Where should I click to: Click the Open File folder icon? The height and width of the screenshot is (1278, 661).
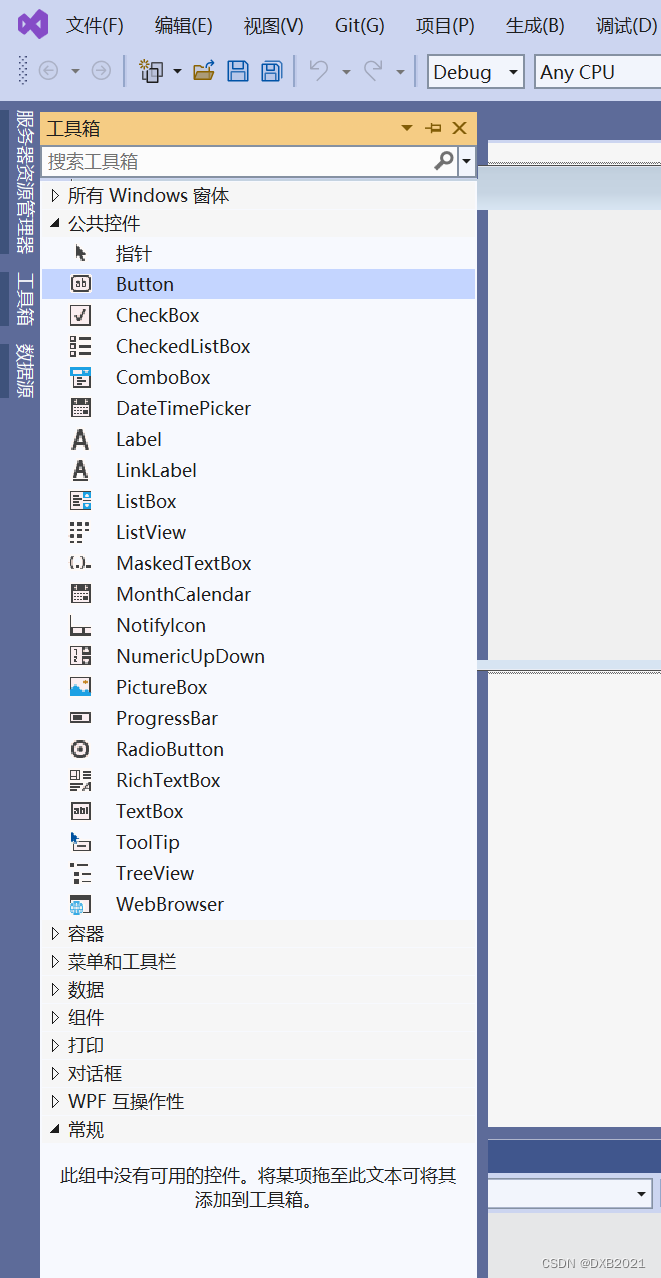coord(204,71)
